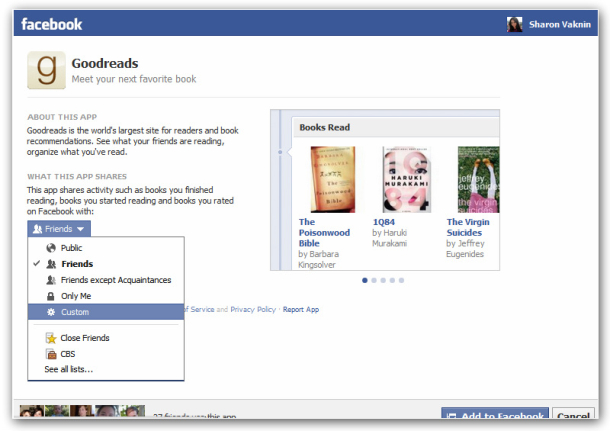Go to the fifth preview slide dot
Viewport: 610px width, 431px height.
[401, 280]
